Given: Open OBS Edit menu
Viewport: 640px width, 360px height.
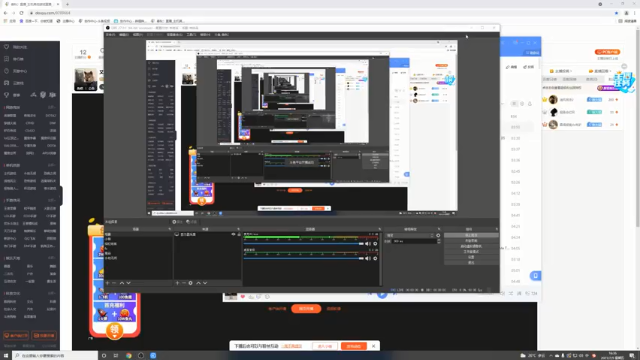Looking at the screenshot, I should click(124, 35).
